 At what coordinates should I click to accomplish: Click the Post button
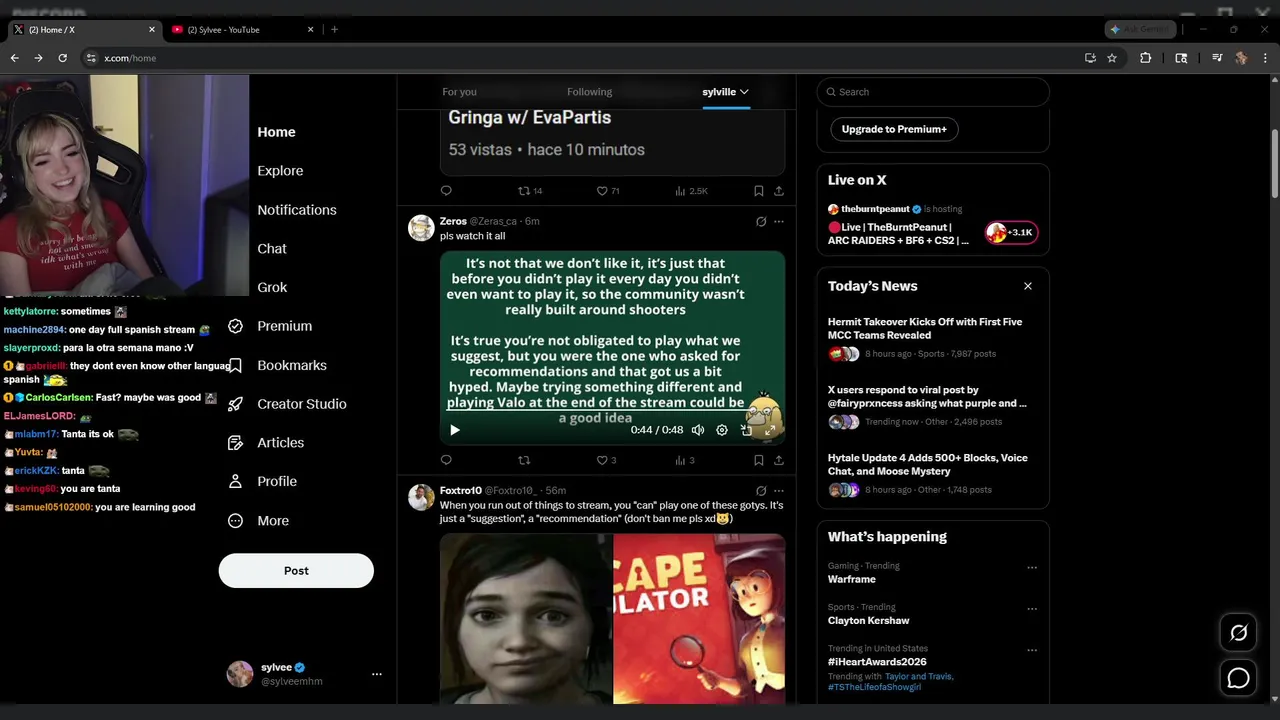click(296, 571)
